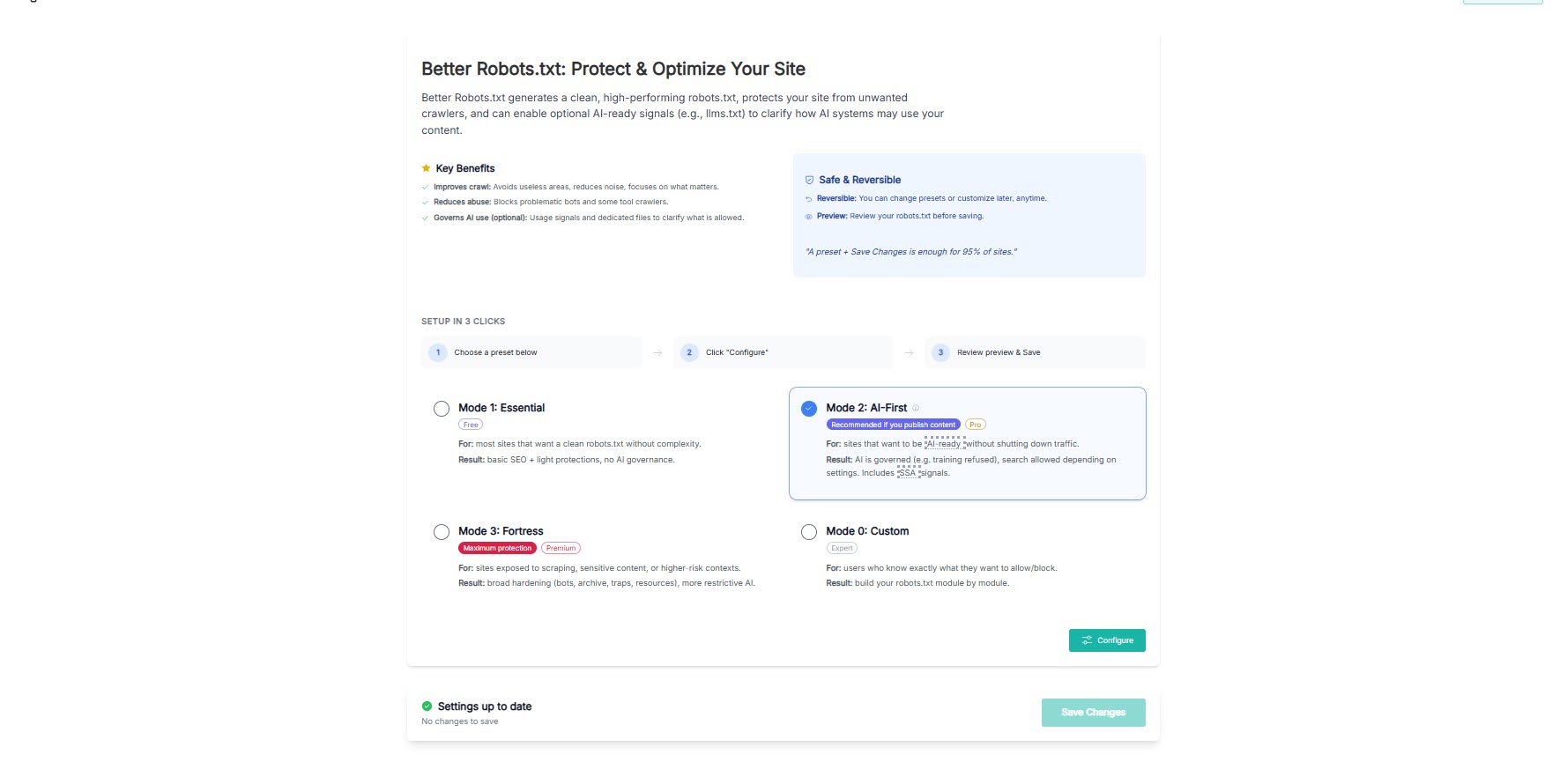
Task: Click the numbered badge for step 1
Action: coord(438,352)
